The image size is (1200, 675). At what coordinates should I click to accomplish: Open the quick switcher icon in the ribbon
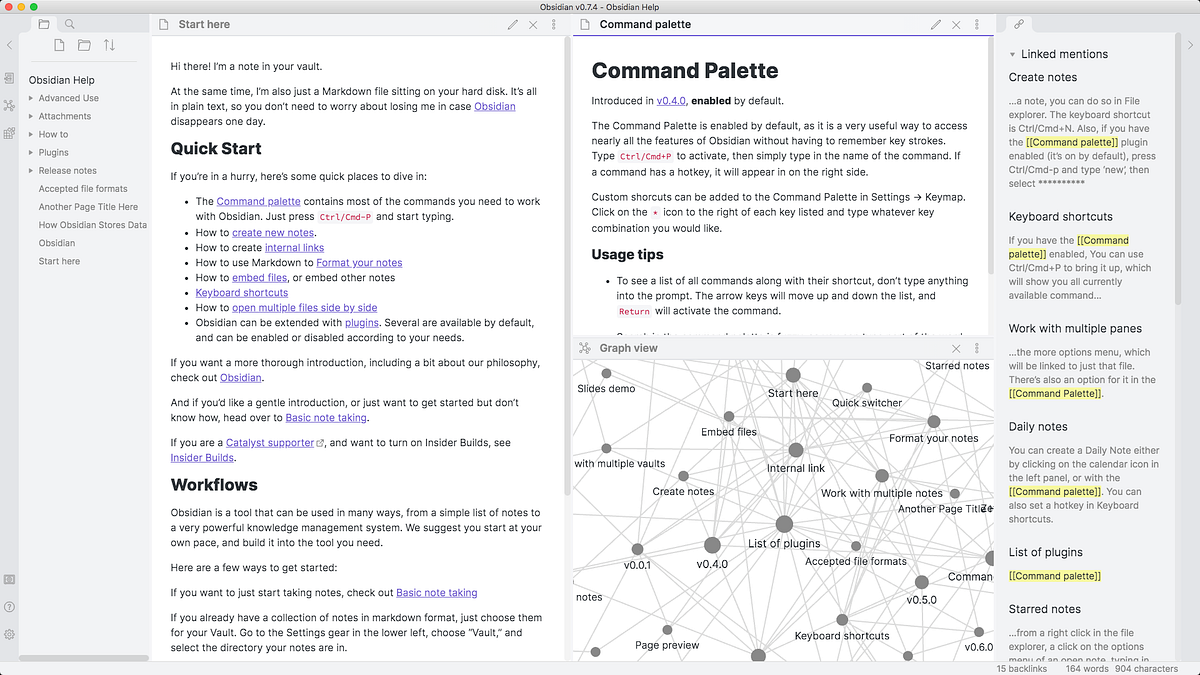click(x=10, y=78)
